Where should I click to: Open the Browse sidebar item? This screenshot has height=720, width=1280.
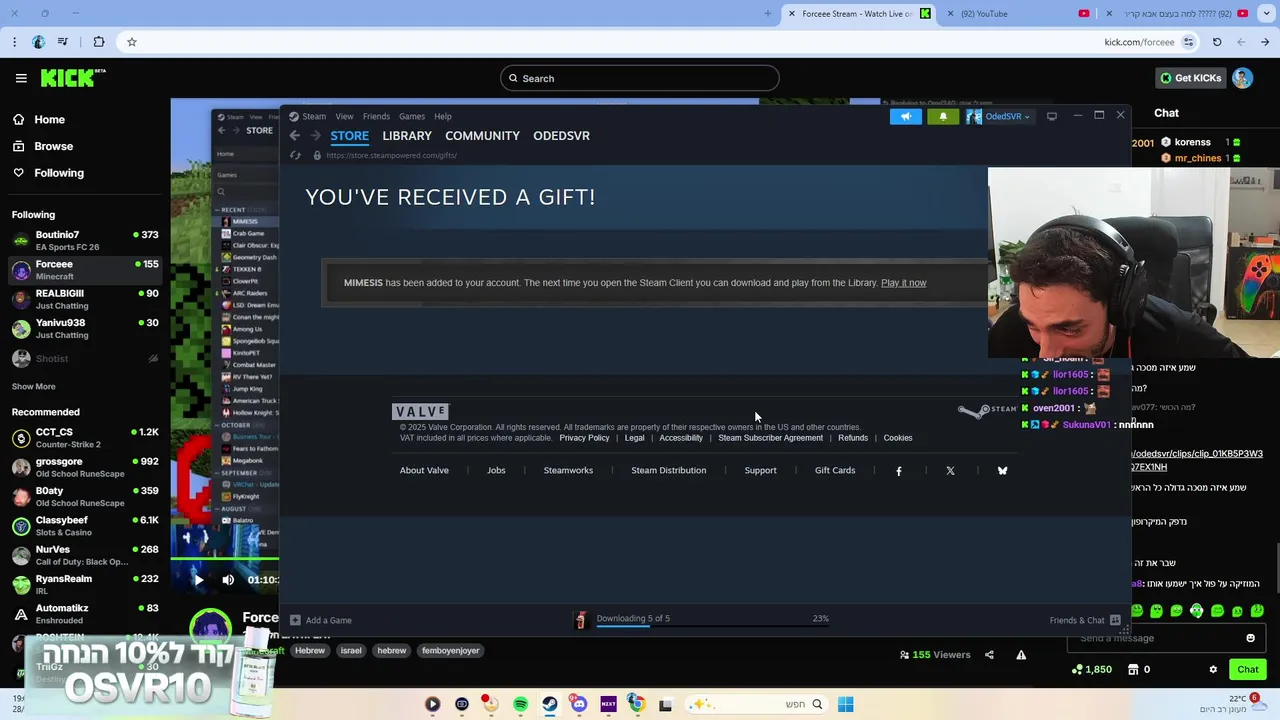53,146
